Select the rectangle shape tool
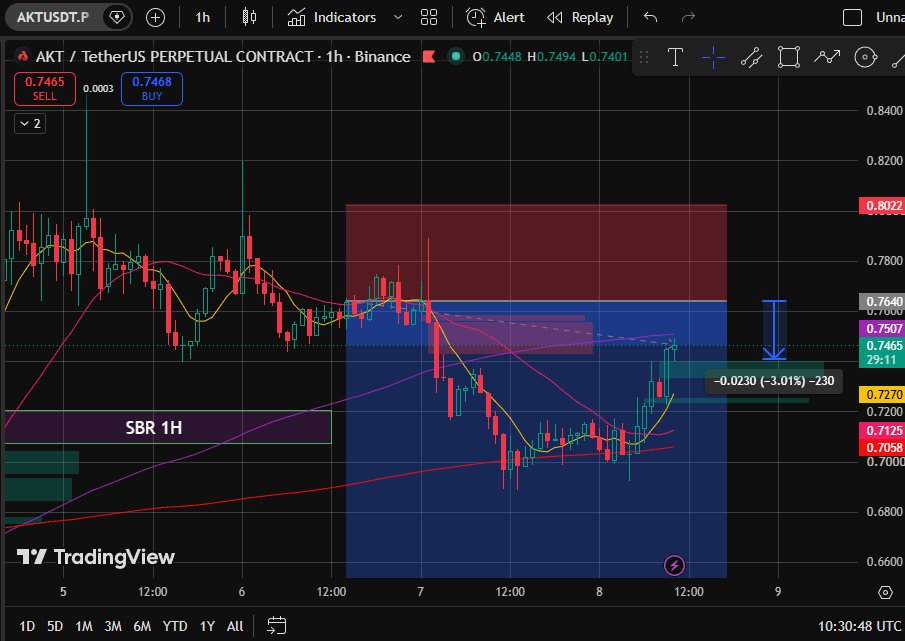905x641 pixels. (x=789, y=57)
